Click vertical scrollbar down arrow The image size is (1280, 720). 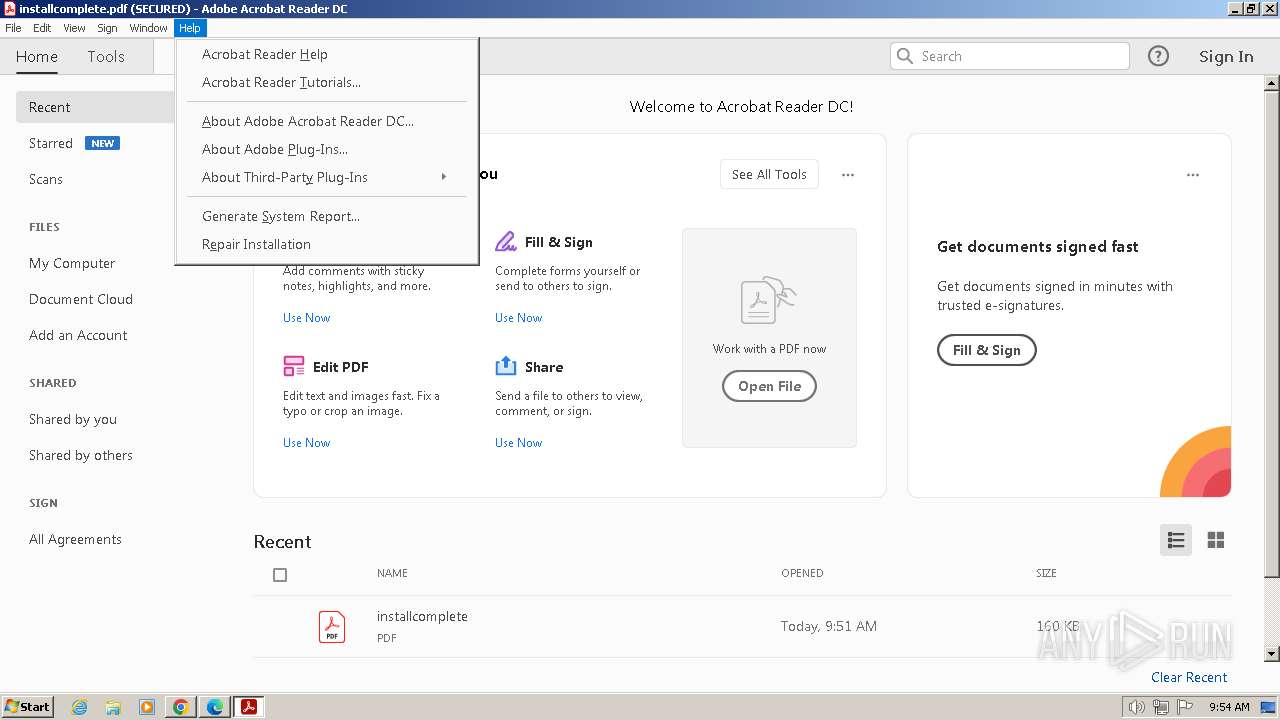click(x=1272, y=654)
